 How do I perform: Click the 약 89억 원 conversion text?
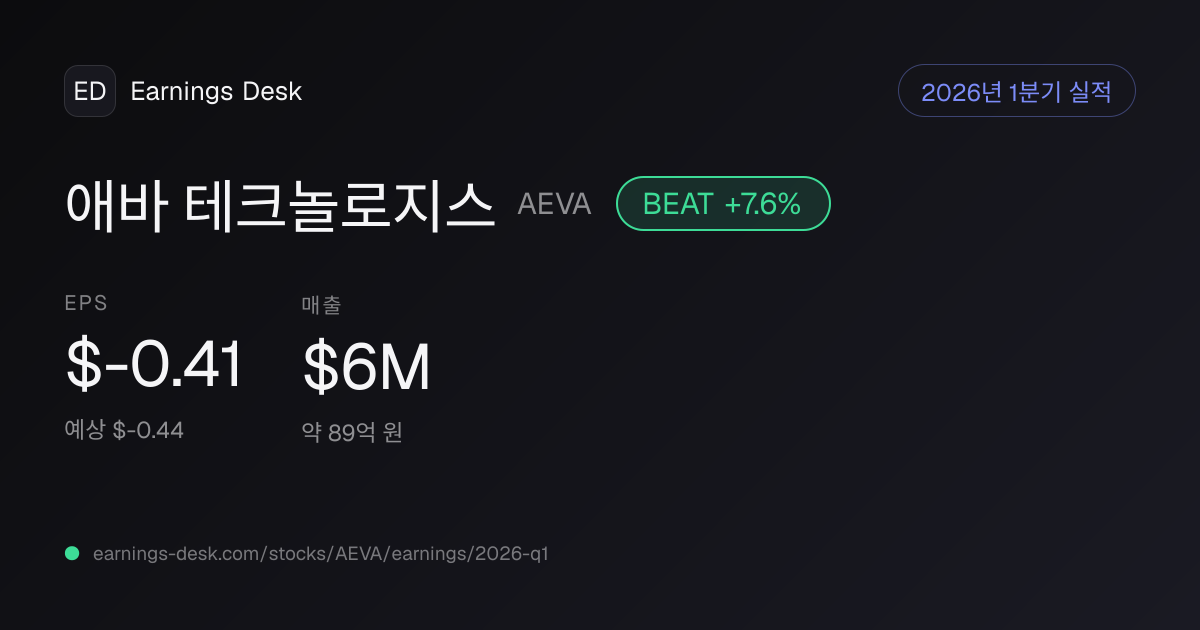tap(352, 433)
